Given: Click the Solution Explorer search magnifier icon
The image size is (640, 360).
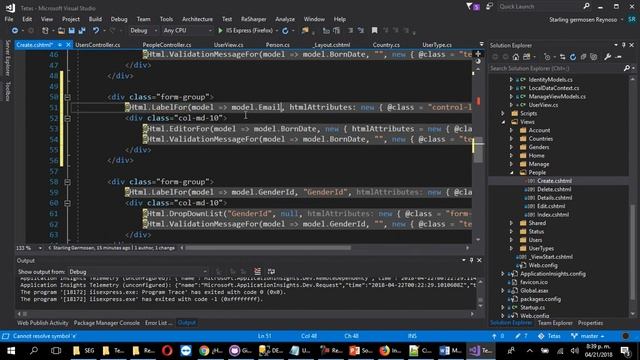Looking at the screenshot, I should coord(627,68).
